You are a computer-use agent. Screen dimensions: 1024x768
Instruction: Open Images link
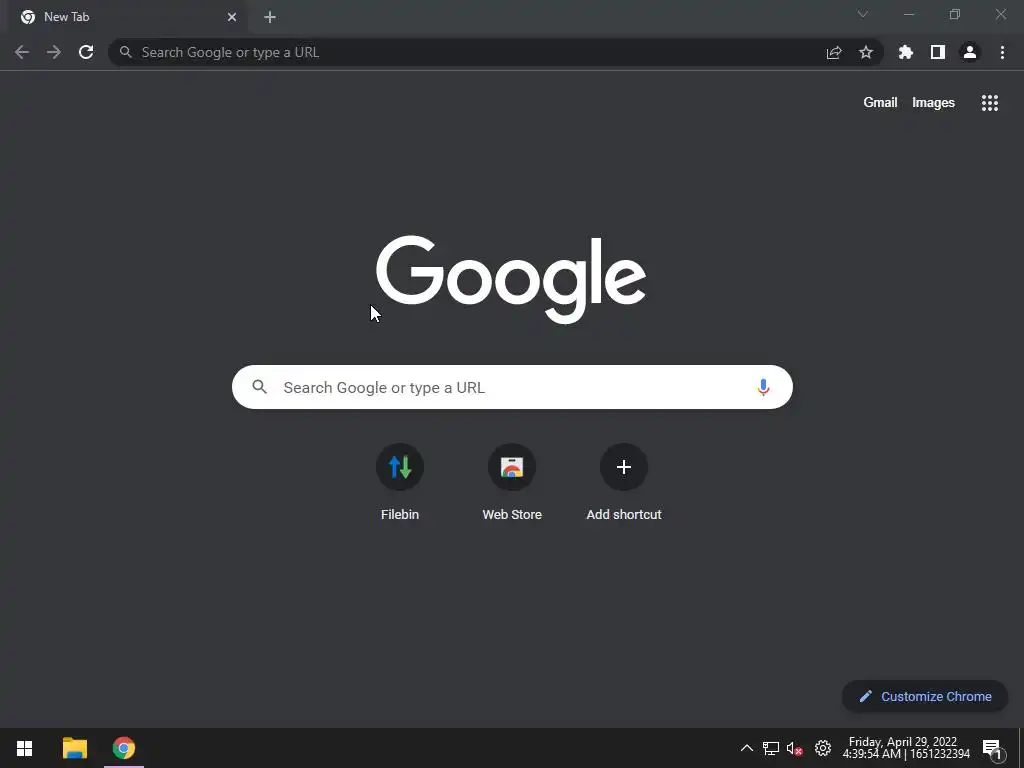933,103
